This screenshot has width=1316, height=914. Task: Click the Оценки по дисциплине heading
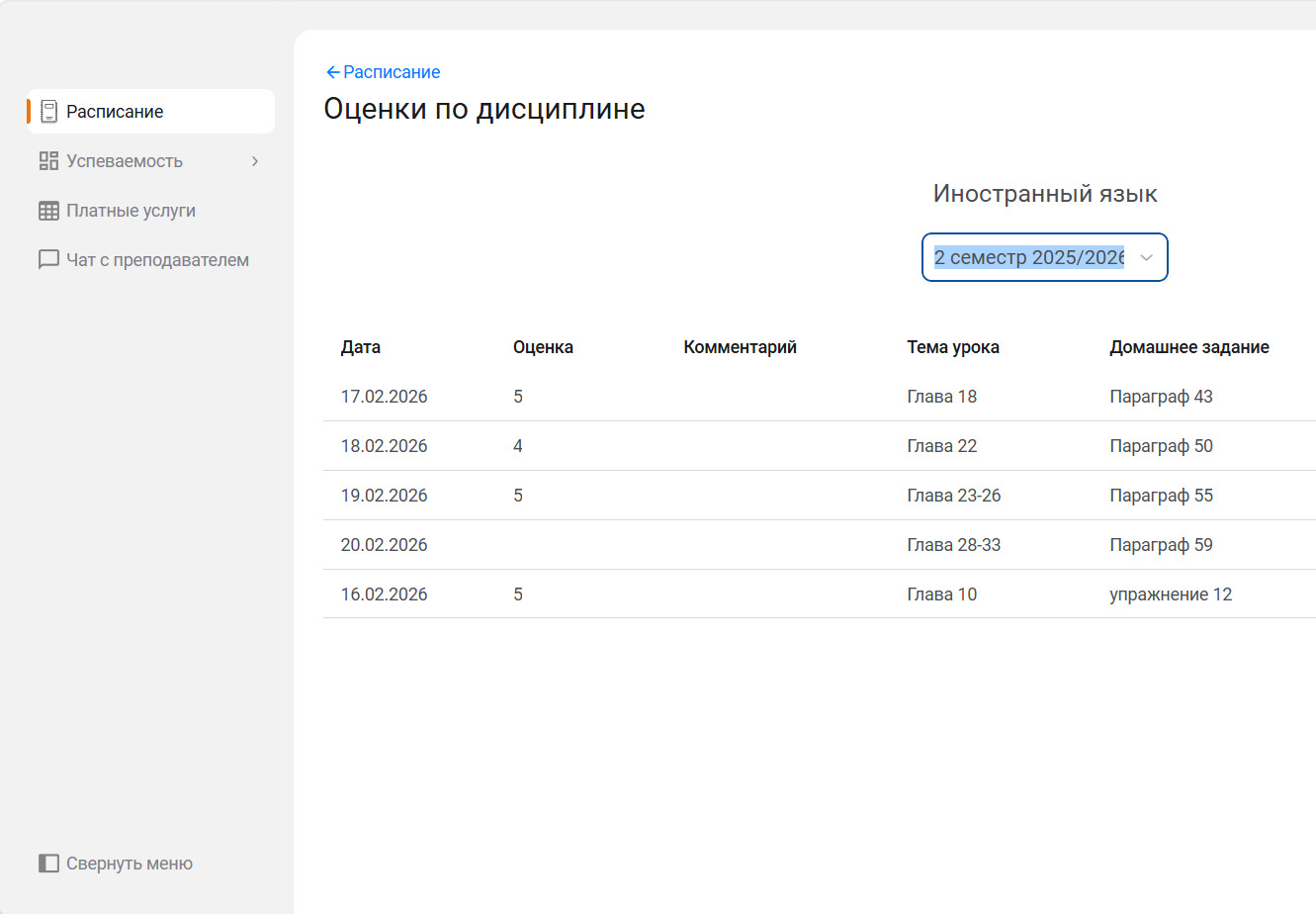click(484, 109)
